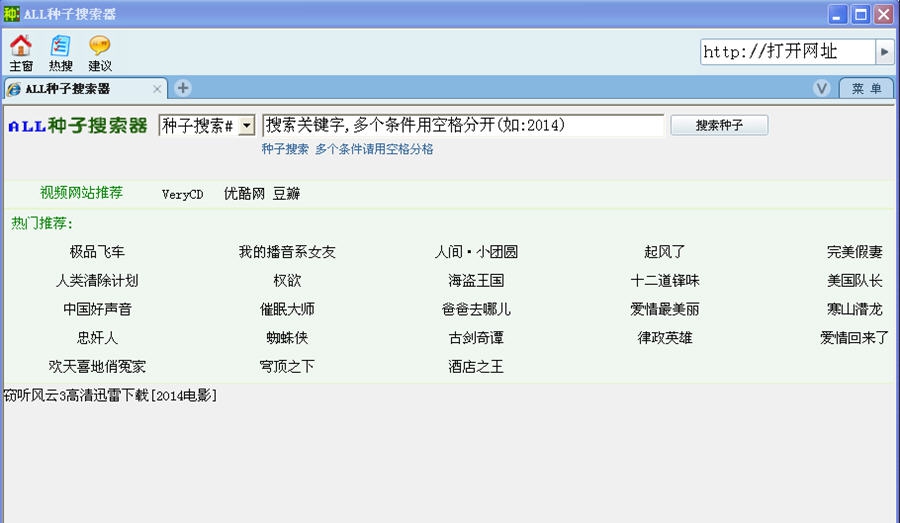
Task: Click the go arrow beside the URL box
Action: click(885, 52)
